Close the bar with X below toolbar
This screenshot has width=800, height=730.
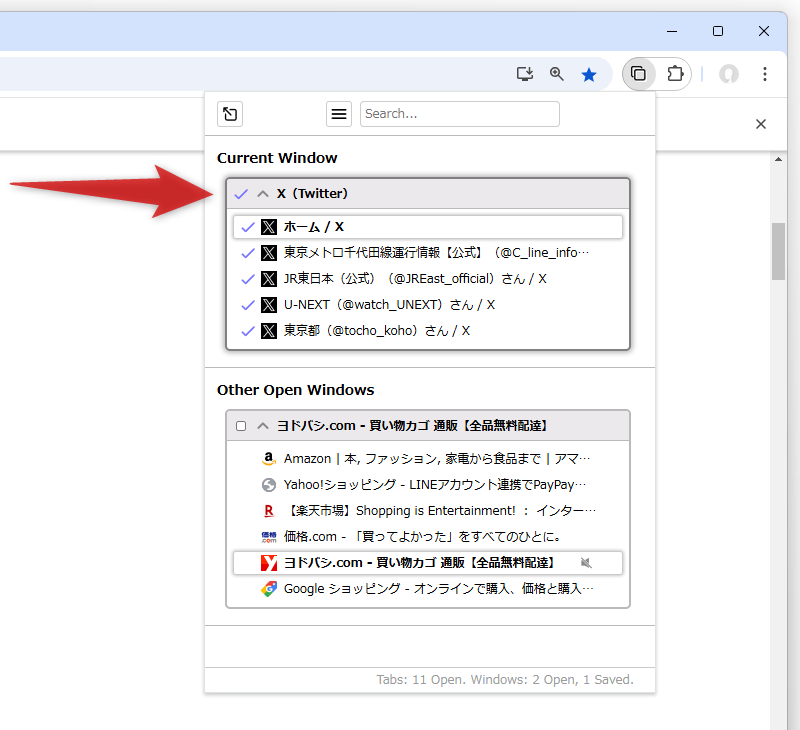[761, 124]
